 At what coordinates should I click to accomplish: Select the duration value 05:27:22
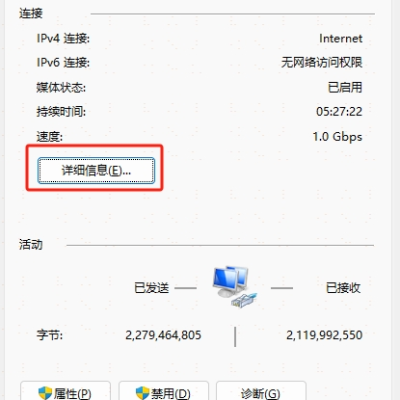point(339,112)
